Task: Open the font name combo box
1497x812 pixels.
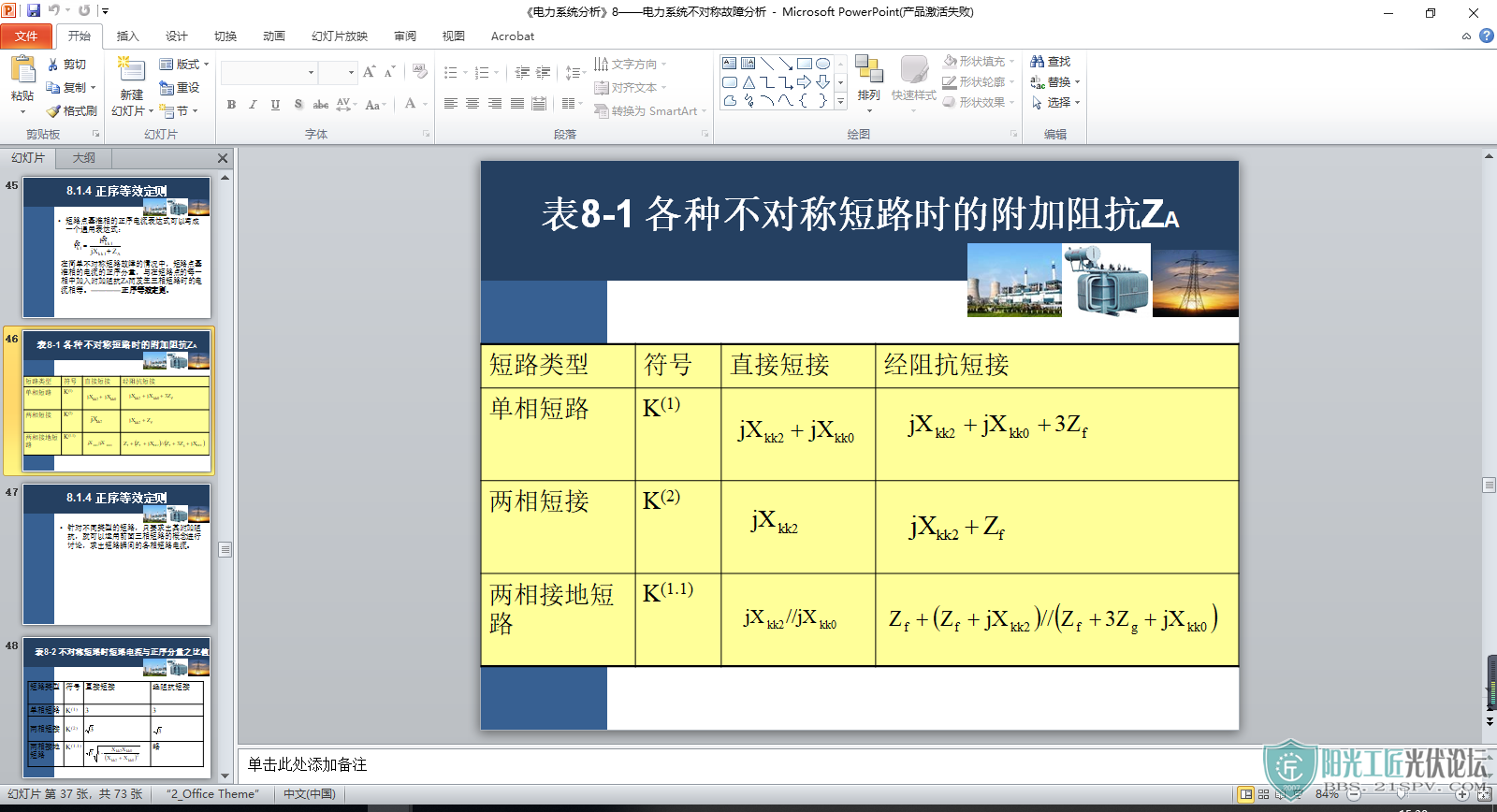Action: (269, 72)
